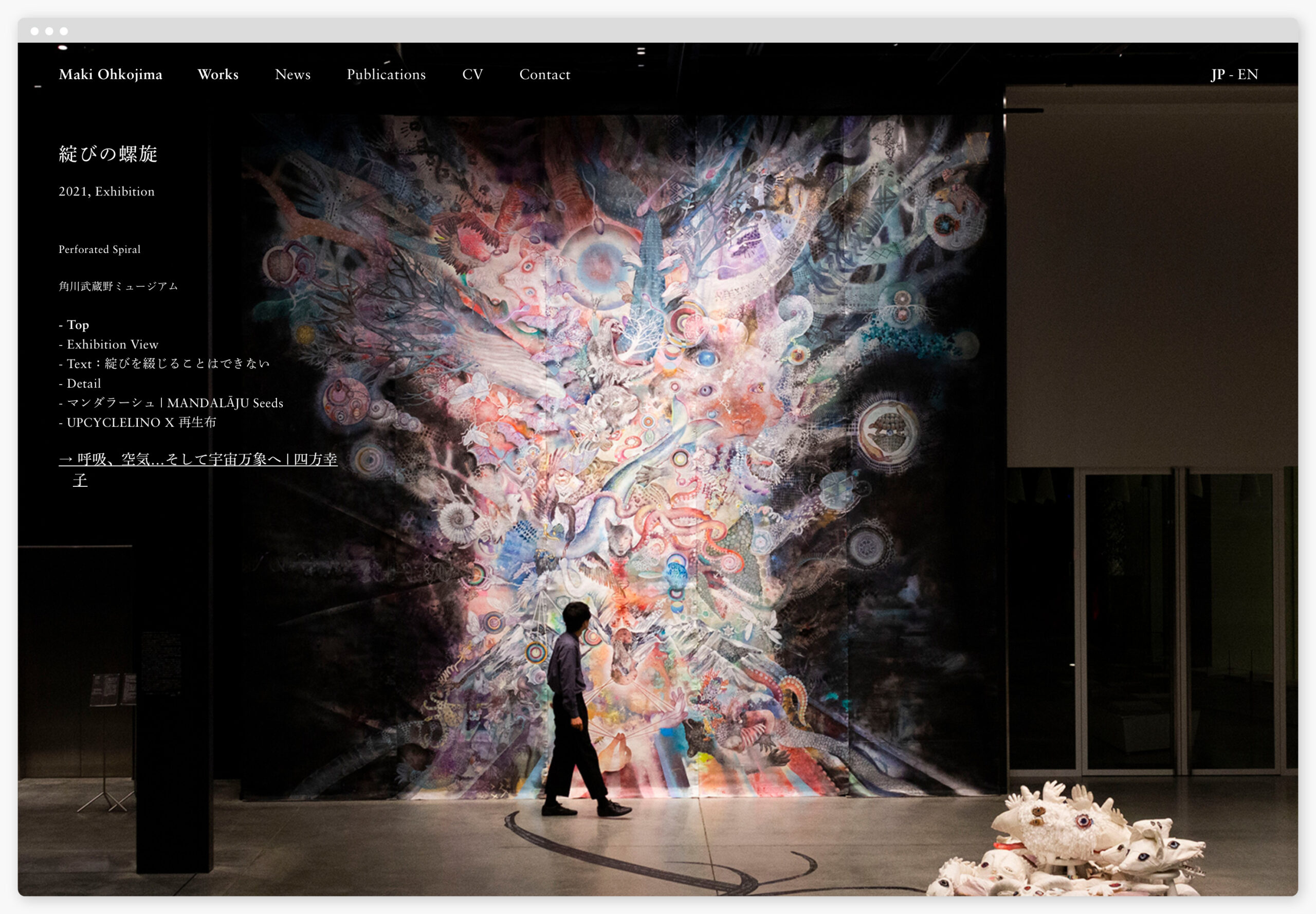The image size is (1316, 914).
Task: Jump to the Top section link
Action: (x=74, y=325)
